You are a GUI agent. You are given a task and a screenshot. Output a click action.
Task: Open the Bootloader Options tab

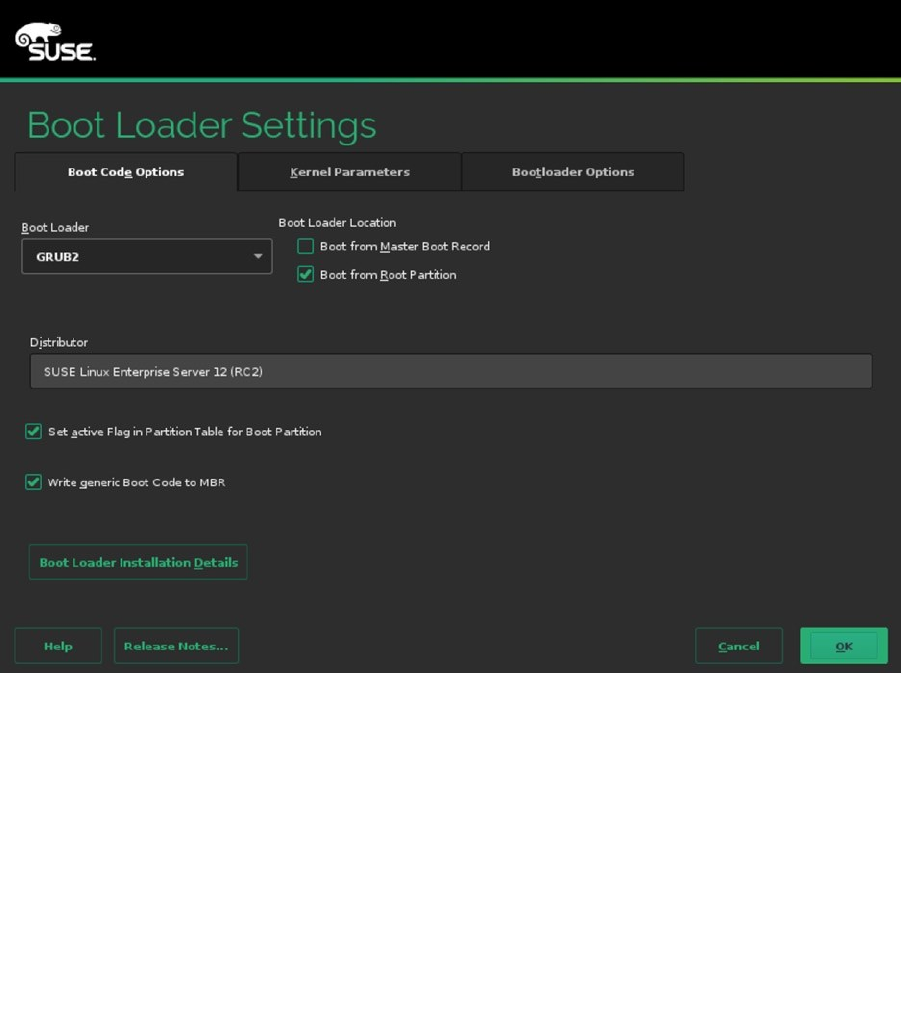pos(573,172)
